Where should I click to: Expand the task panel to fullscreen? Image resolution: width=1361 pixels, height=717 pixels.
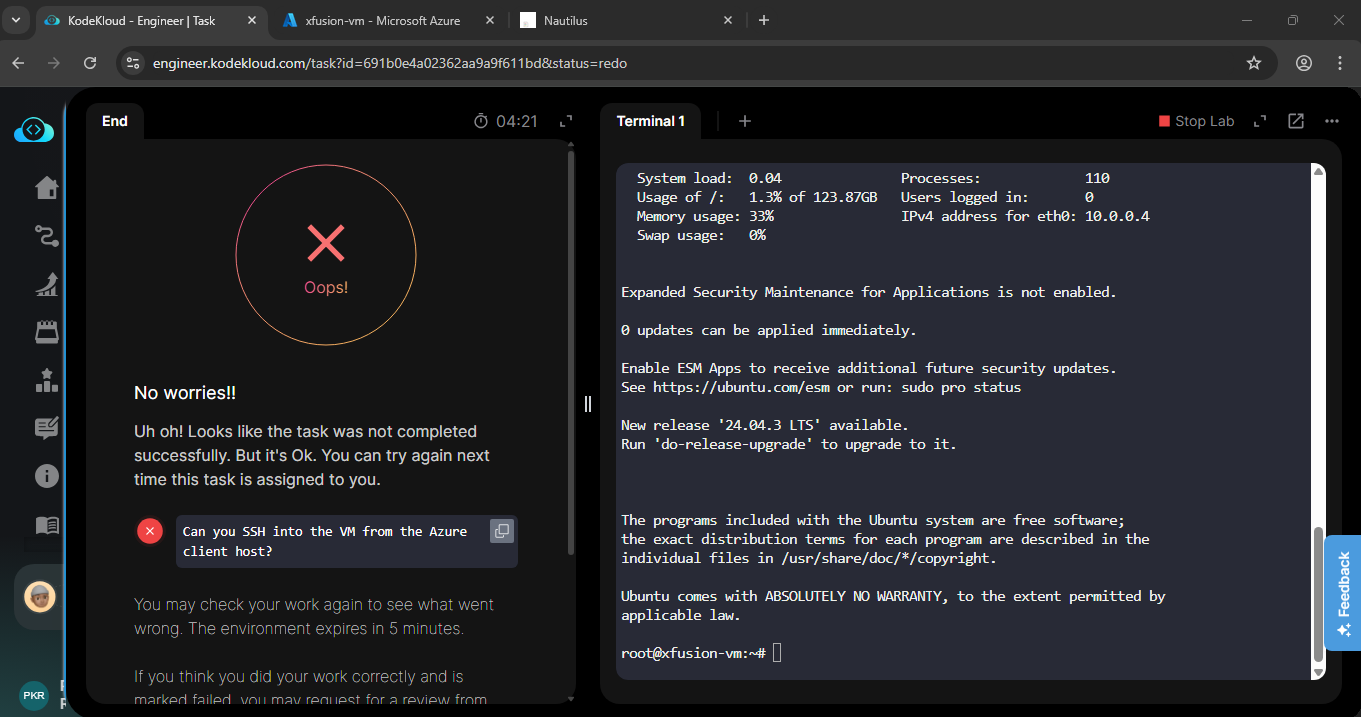click(566, 121)
